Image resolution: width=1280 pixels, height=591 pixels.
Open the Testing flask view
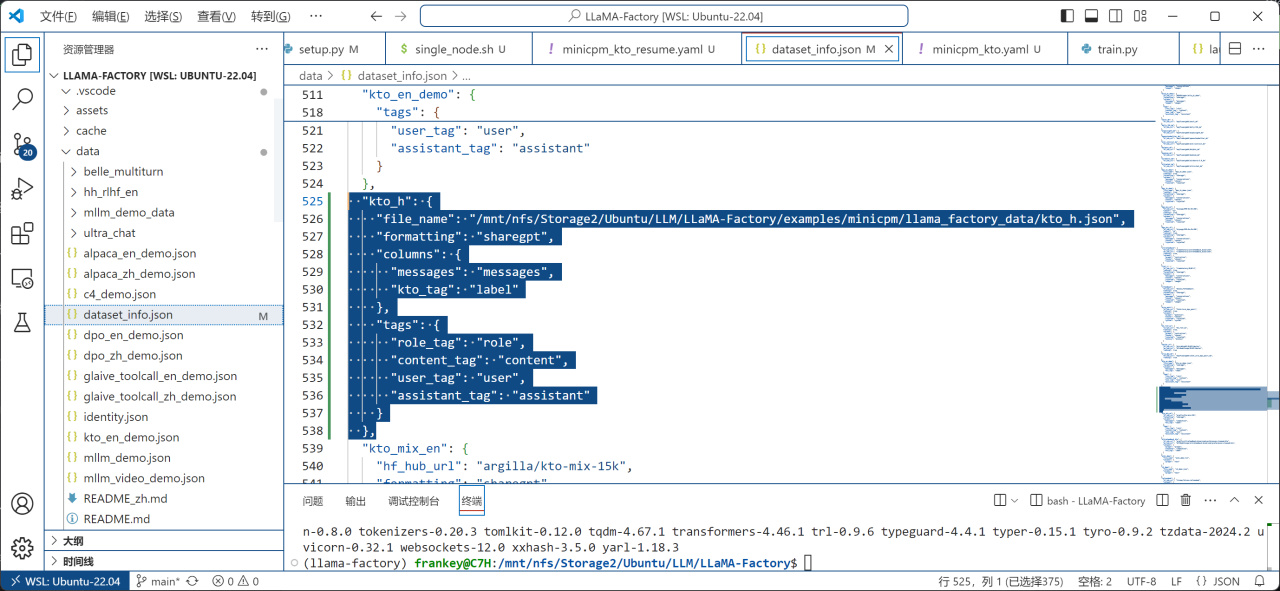(22, 322)
